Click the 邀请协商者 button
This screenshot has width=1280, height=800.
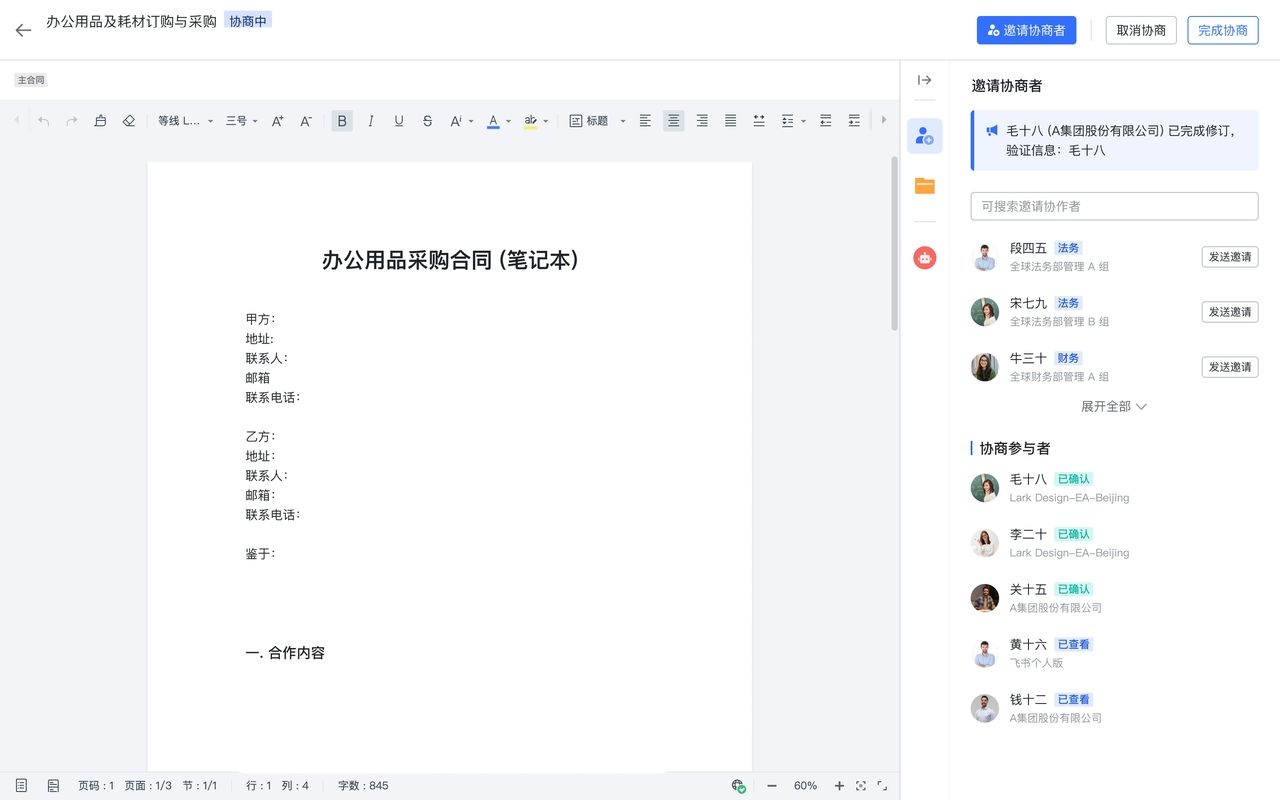click(1026, 30)
